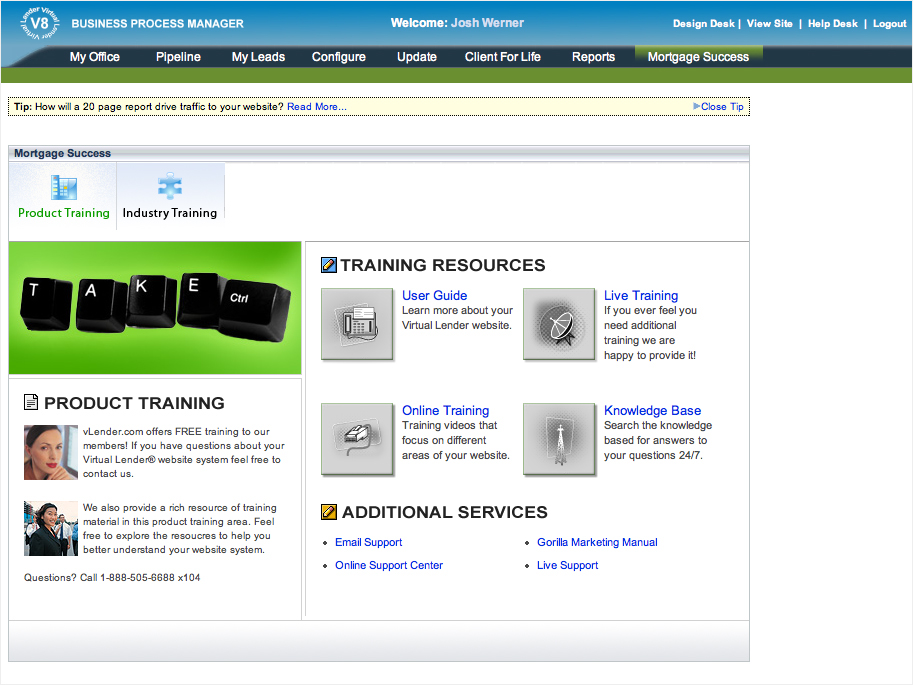Open the My Office menu

(95, 57)
